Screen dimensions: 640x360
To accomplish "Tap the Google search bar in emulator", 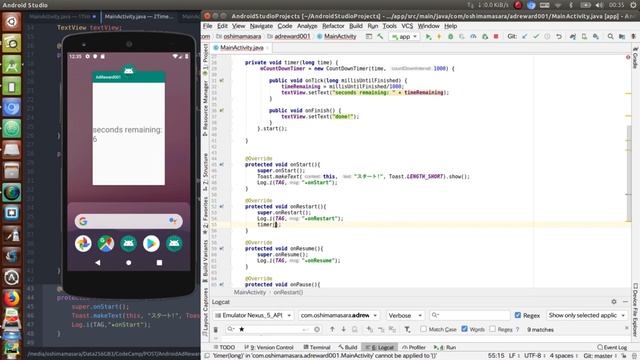I will tap(129, 221).
